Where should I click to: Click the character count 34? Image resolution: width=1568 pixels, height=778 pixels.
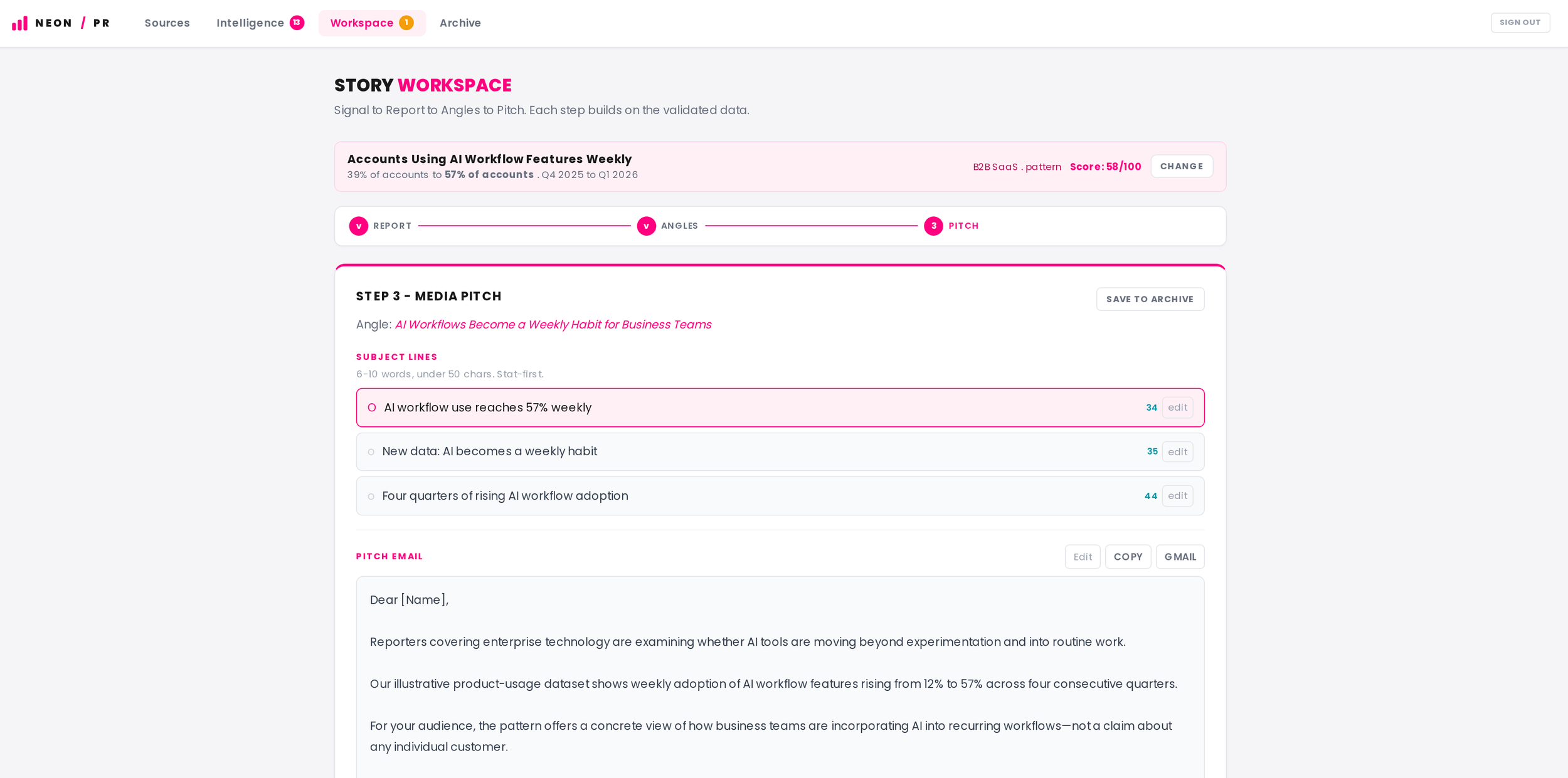click(x=1151, y=407)
